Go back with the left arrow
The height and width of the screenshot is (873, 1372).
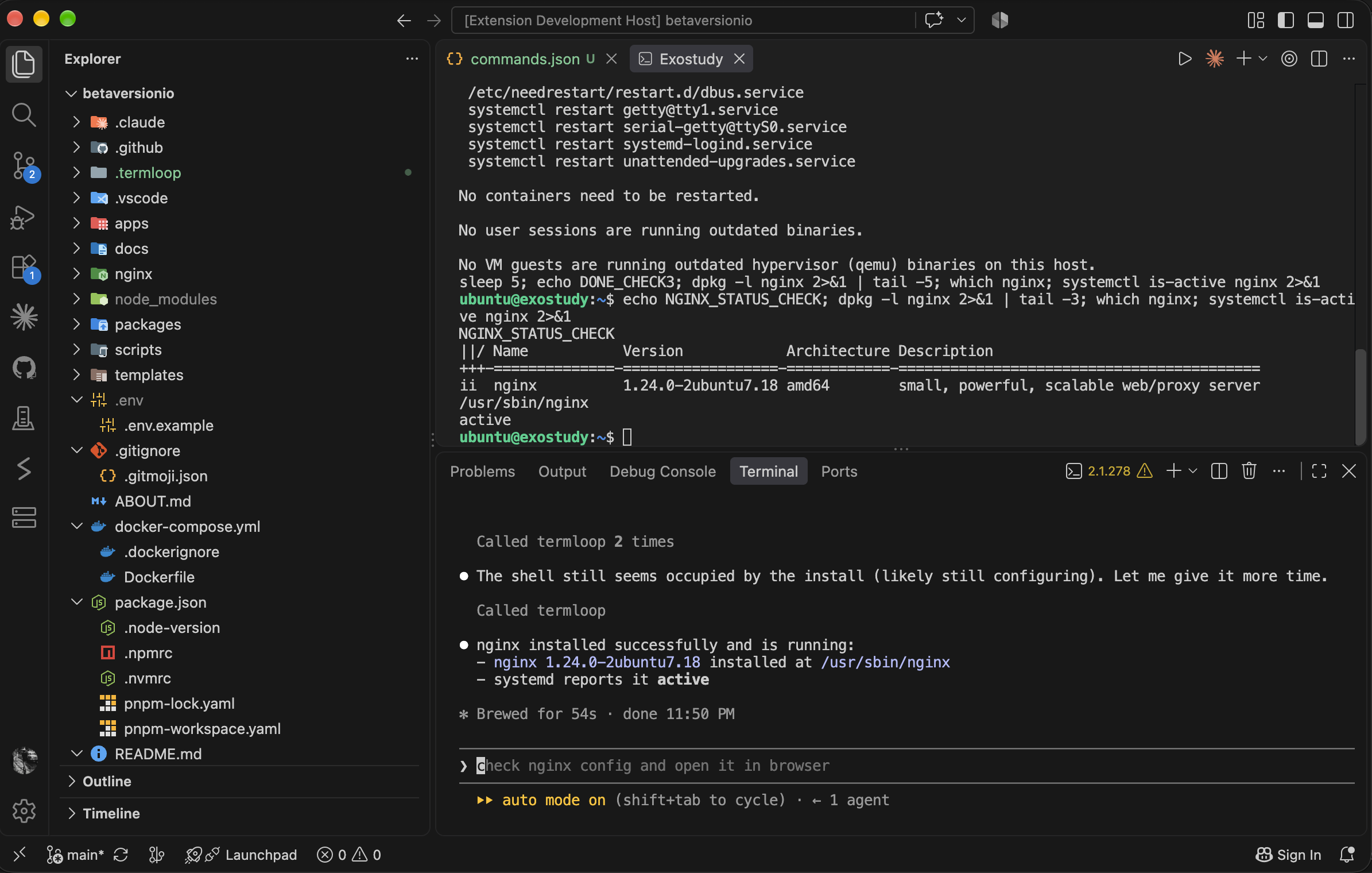tap(404, 21)
